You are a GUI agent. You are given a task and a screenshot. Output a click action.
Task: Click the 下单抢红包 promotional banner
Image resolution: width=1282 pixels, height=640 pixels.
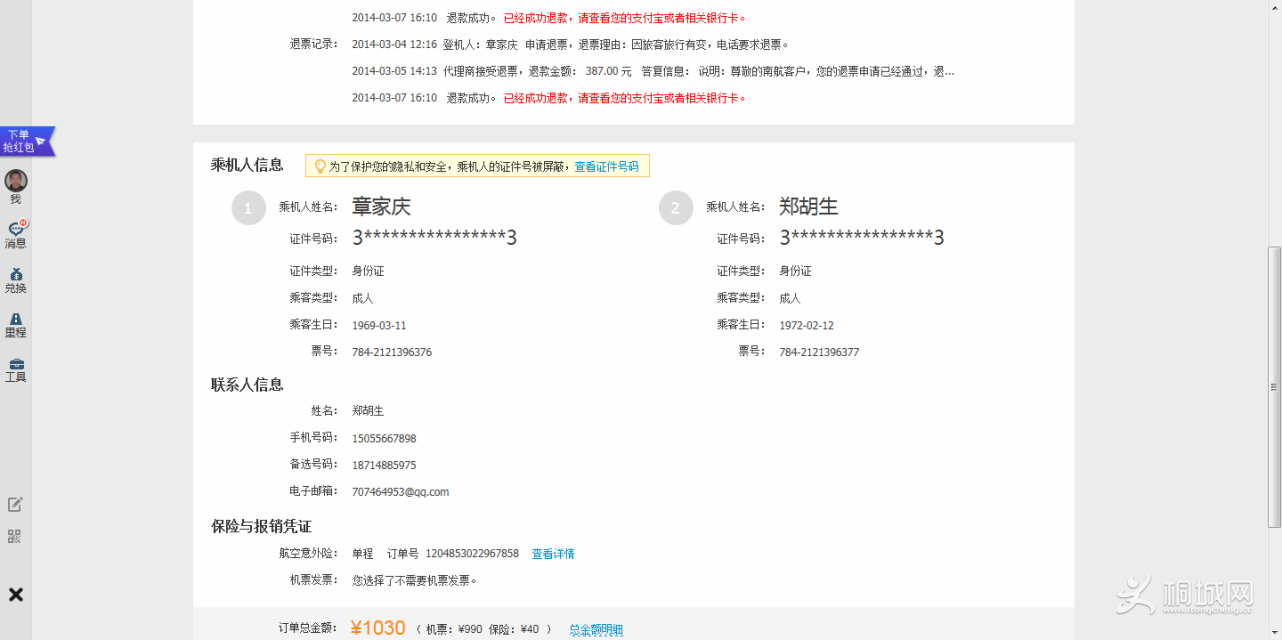click(25, 141)
